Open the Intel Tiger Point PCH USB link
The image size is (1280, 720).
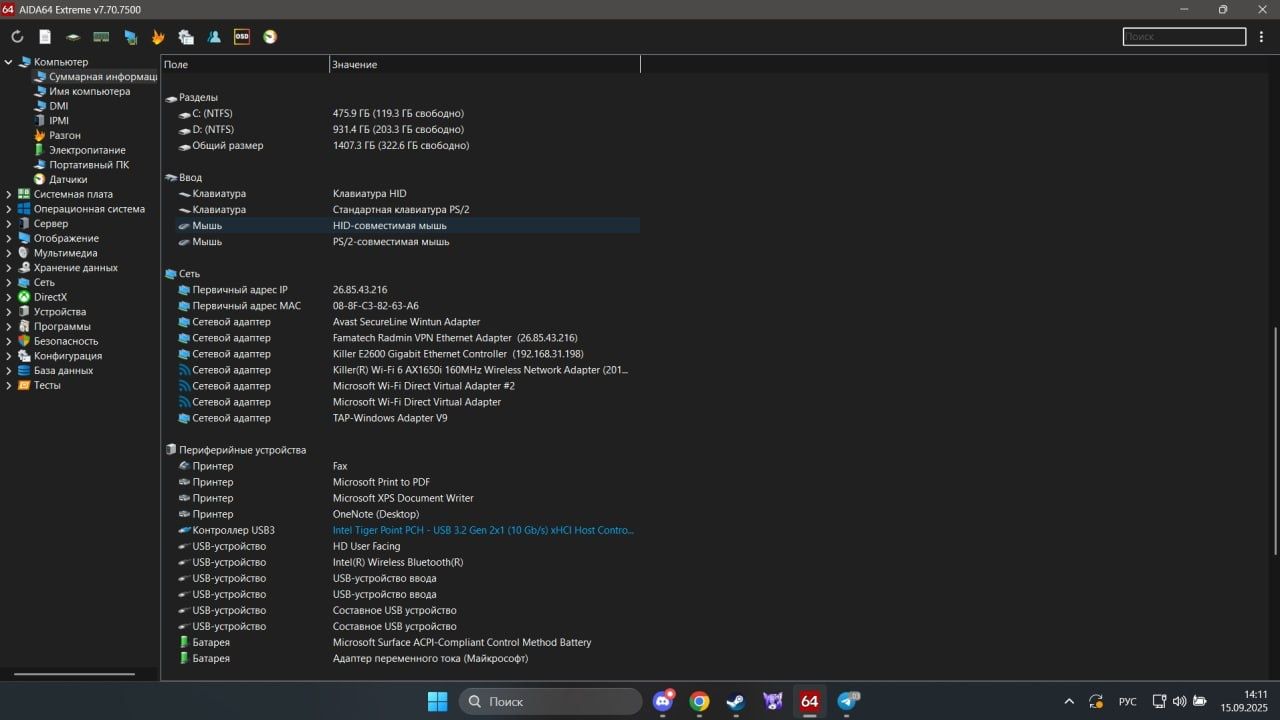pyautogui.click(x=483, y=530)
